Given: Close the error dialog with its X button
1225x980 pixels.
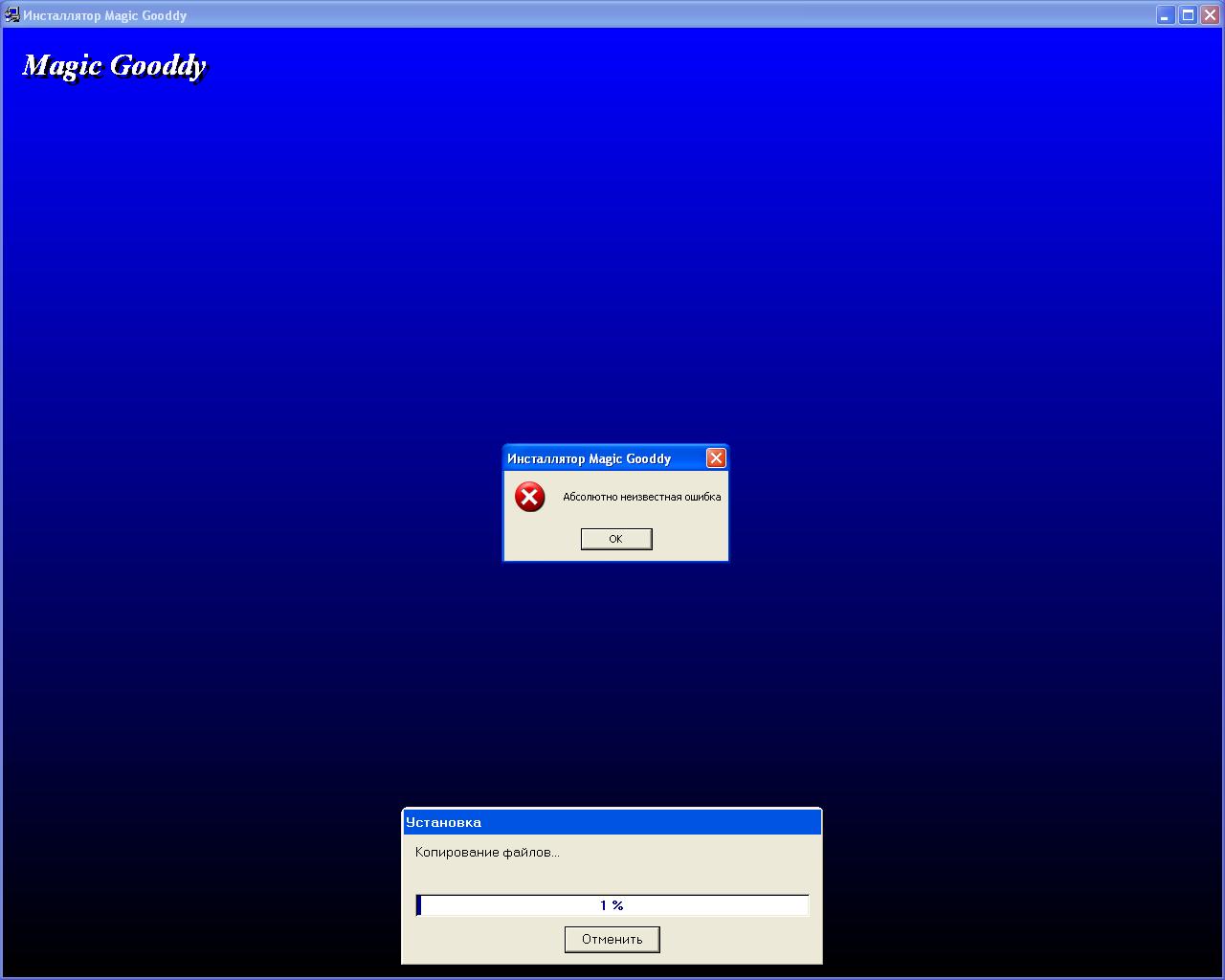Looking at the screenshot, I should click(x=716, y=458).
